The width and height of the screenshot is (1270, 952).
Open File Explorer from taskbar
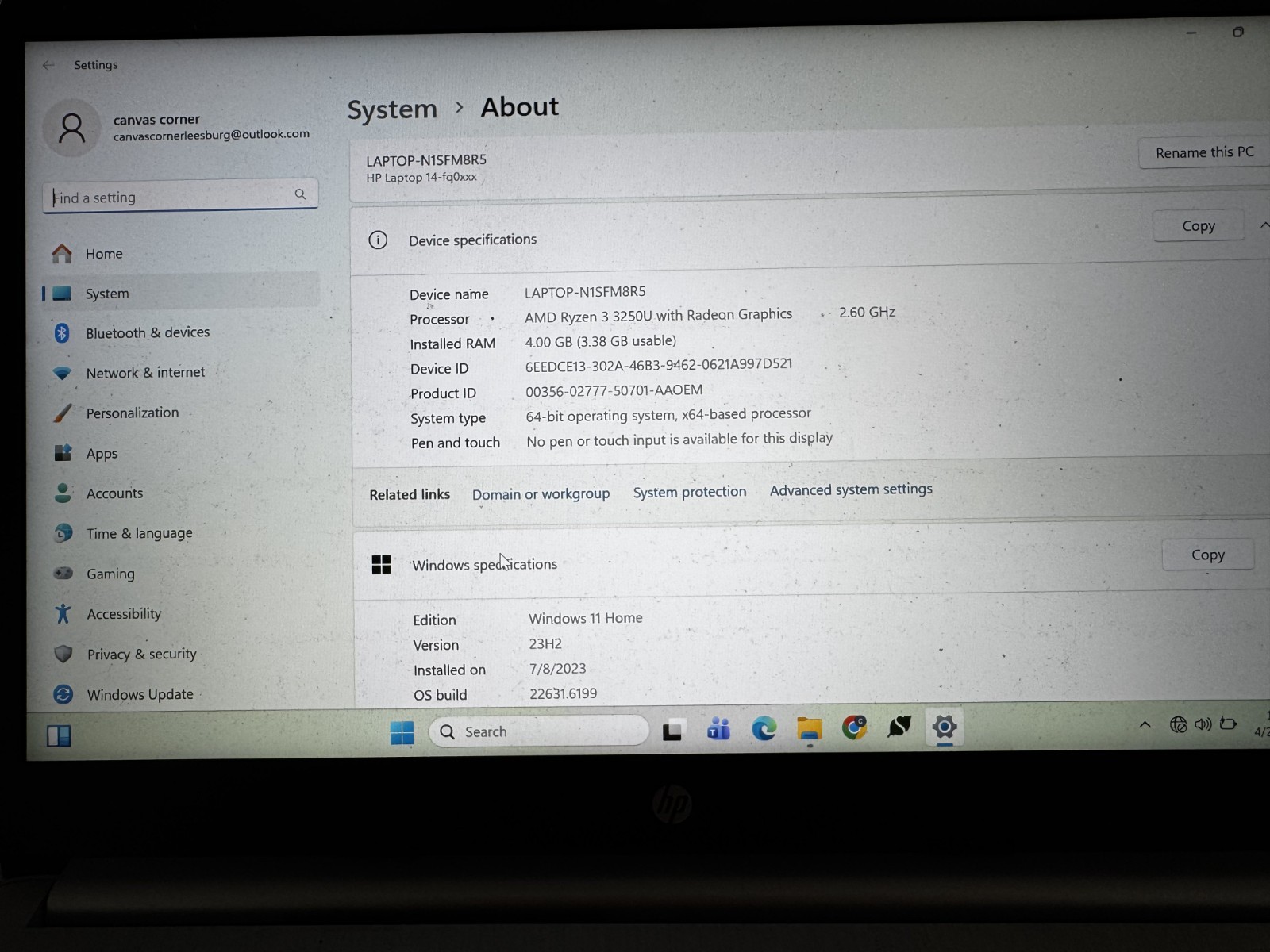pyautogui.click(x=810, y=727)
